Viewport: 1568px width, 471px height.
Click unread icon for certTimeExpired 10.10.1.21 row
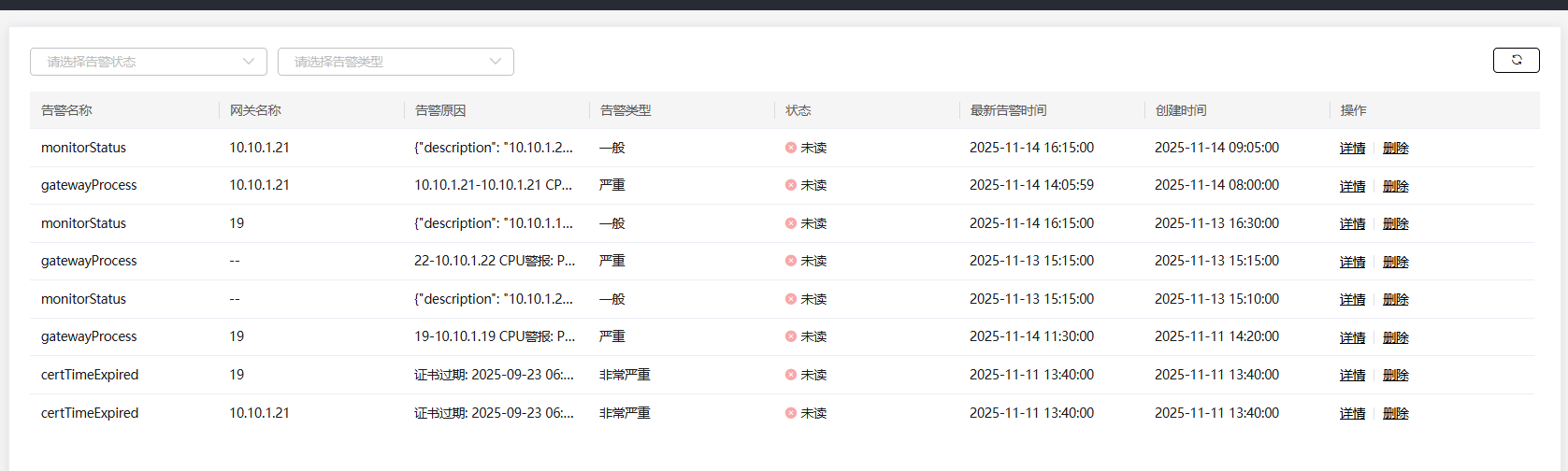click(x=791, y=413)
